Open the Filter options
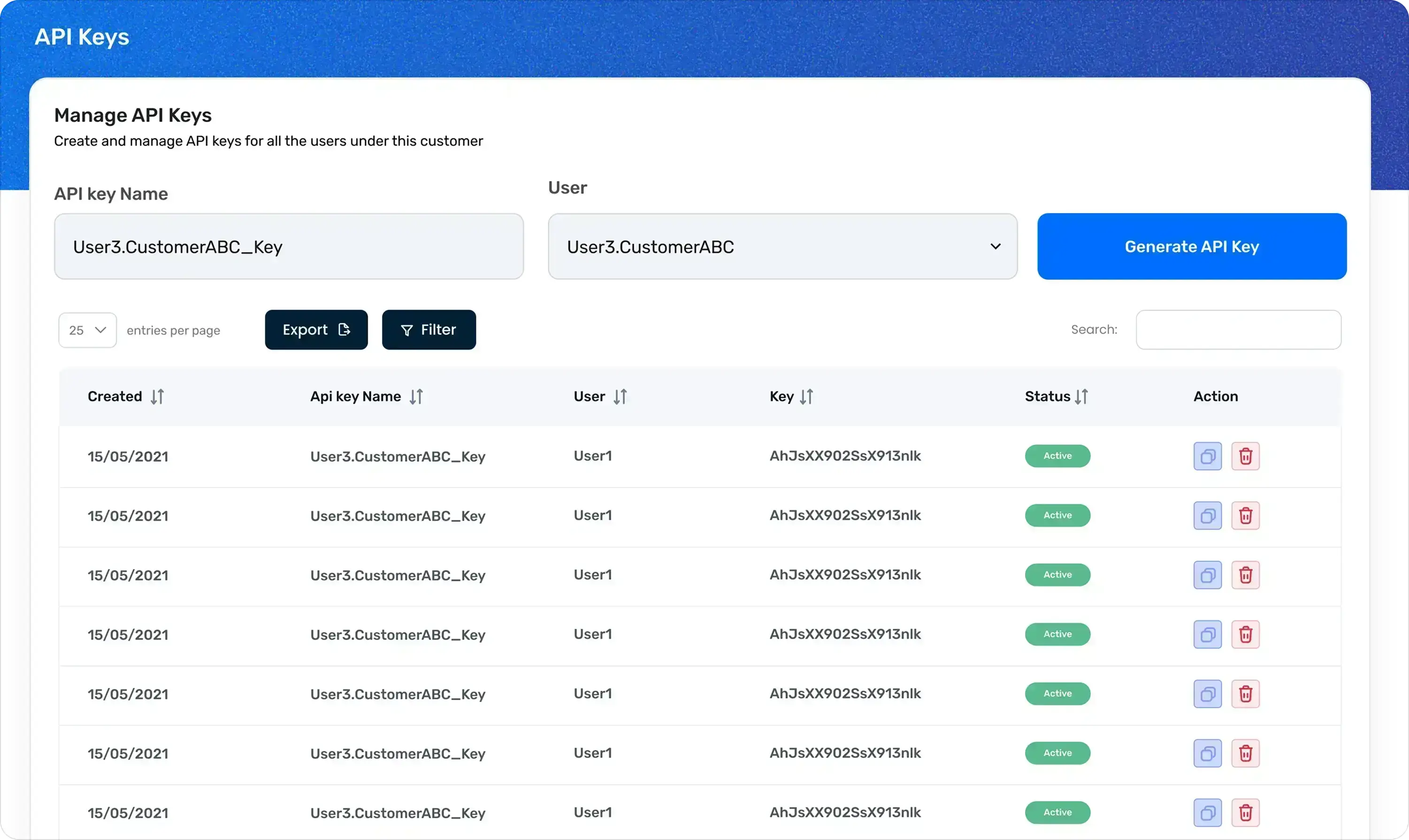The image size is (1409, 840). click(x=429, y=329)
